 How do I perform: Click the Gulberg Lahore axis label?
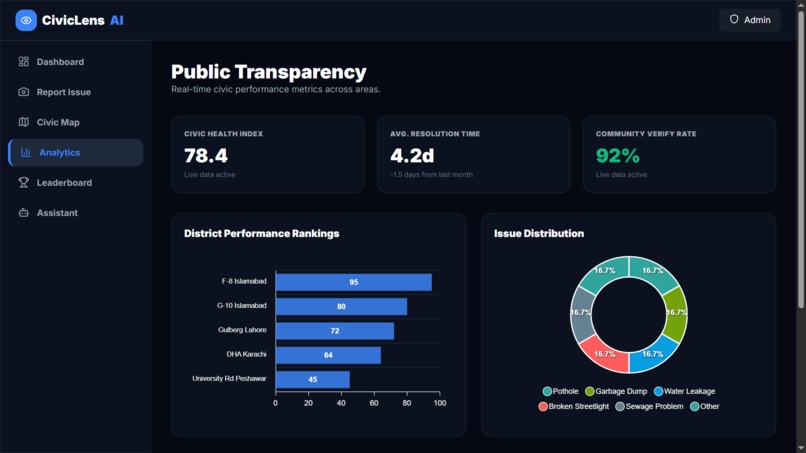[242, 330]
